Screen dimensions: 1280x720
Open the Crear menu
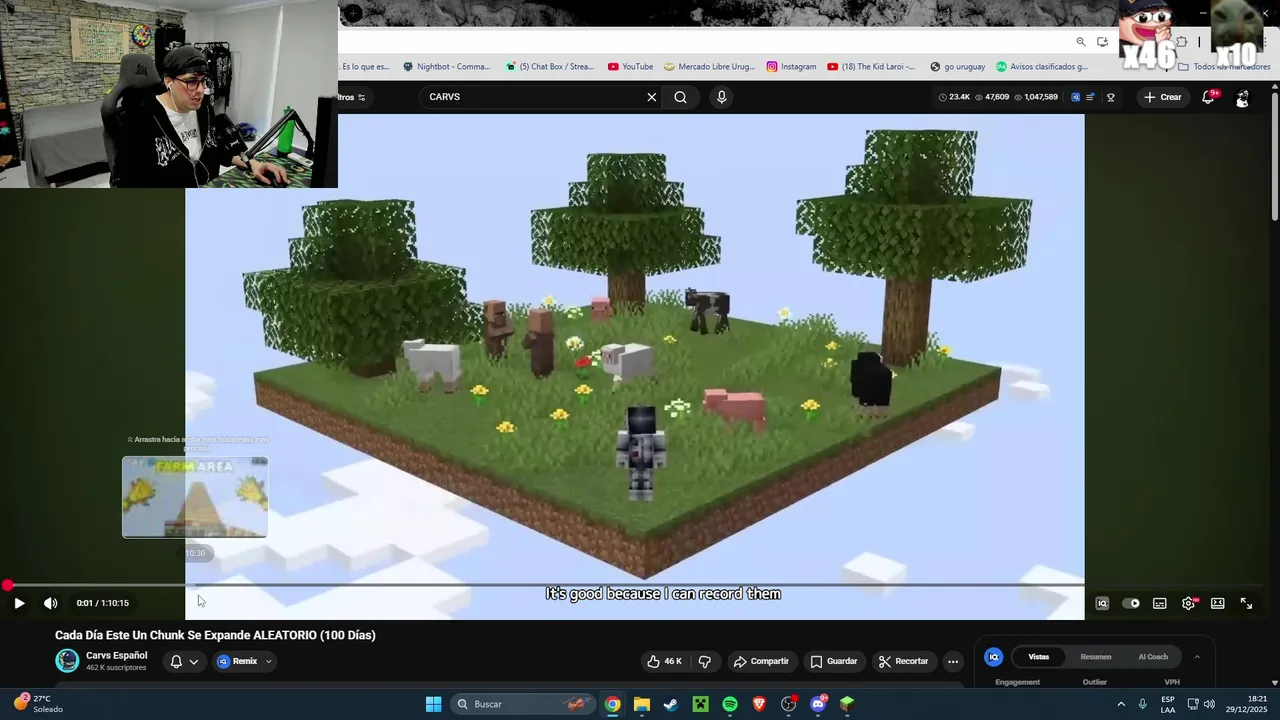point(1163,97)
